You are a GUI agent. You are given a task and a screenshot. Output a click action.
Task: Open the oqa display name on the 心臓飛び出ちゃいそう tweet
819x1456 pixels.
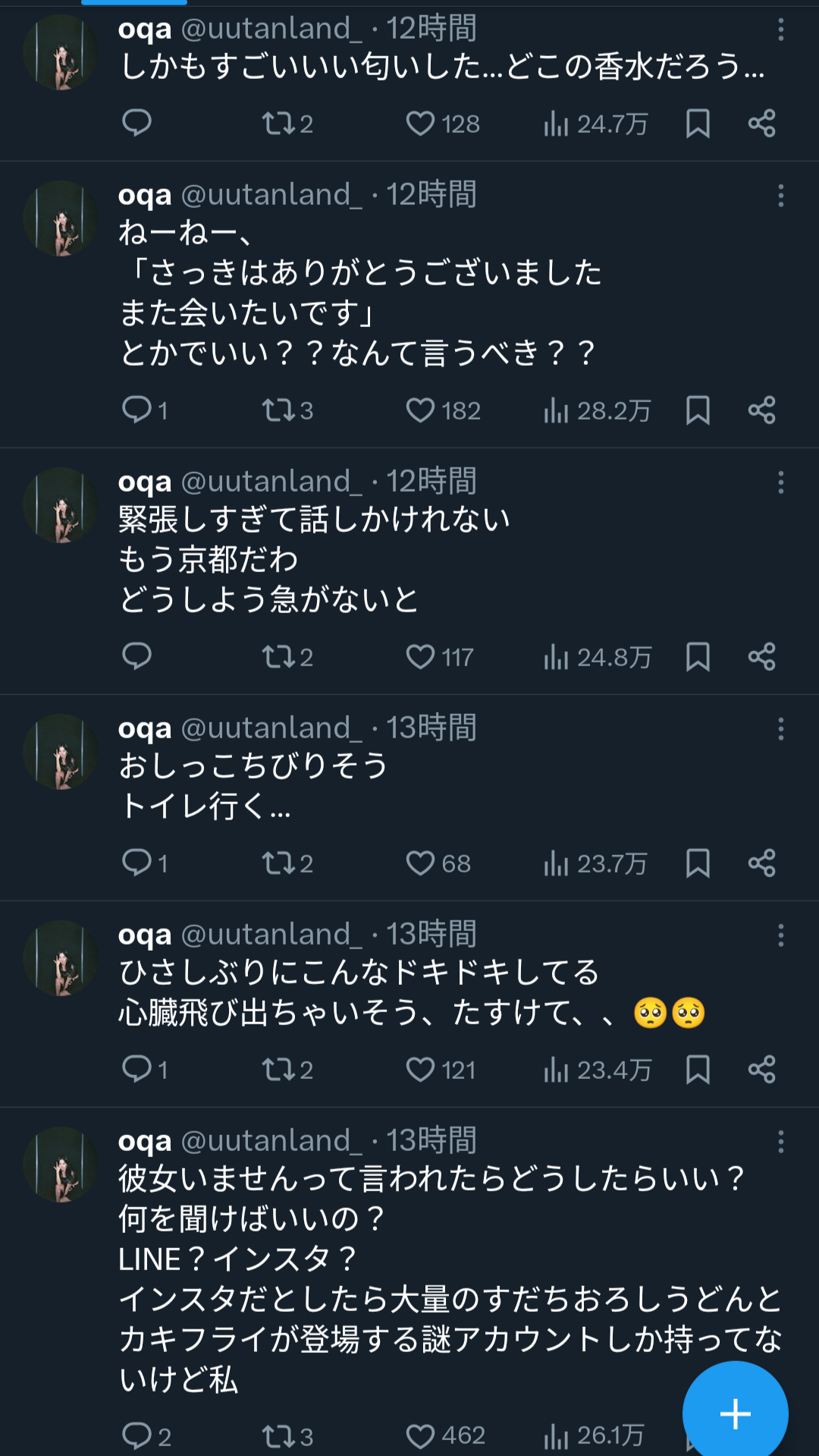coord(145,935)
